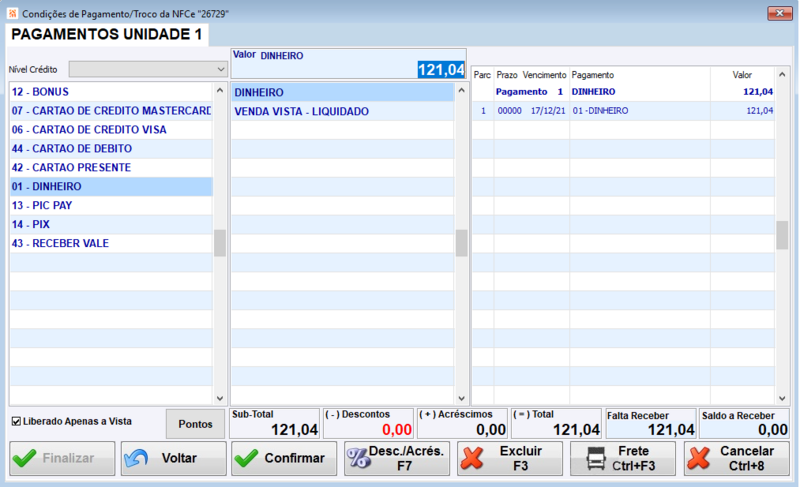Select 43 - RECEBER VALE
Screen dimensions: 800x487
[x=111, y=243]
